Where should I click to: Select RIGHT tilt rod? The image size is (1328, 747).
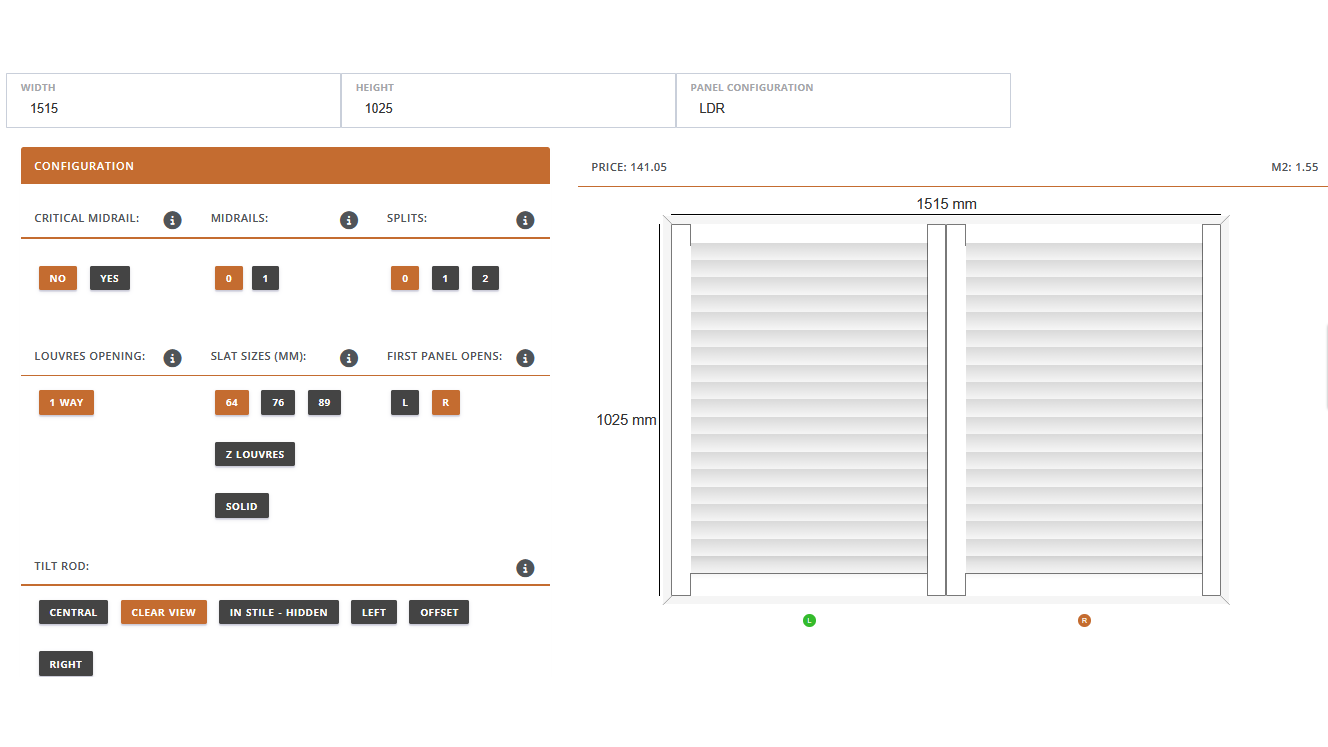[x=66, y=664]
